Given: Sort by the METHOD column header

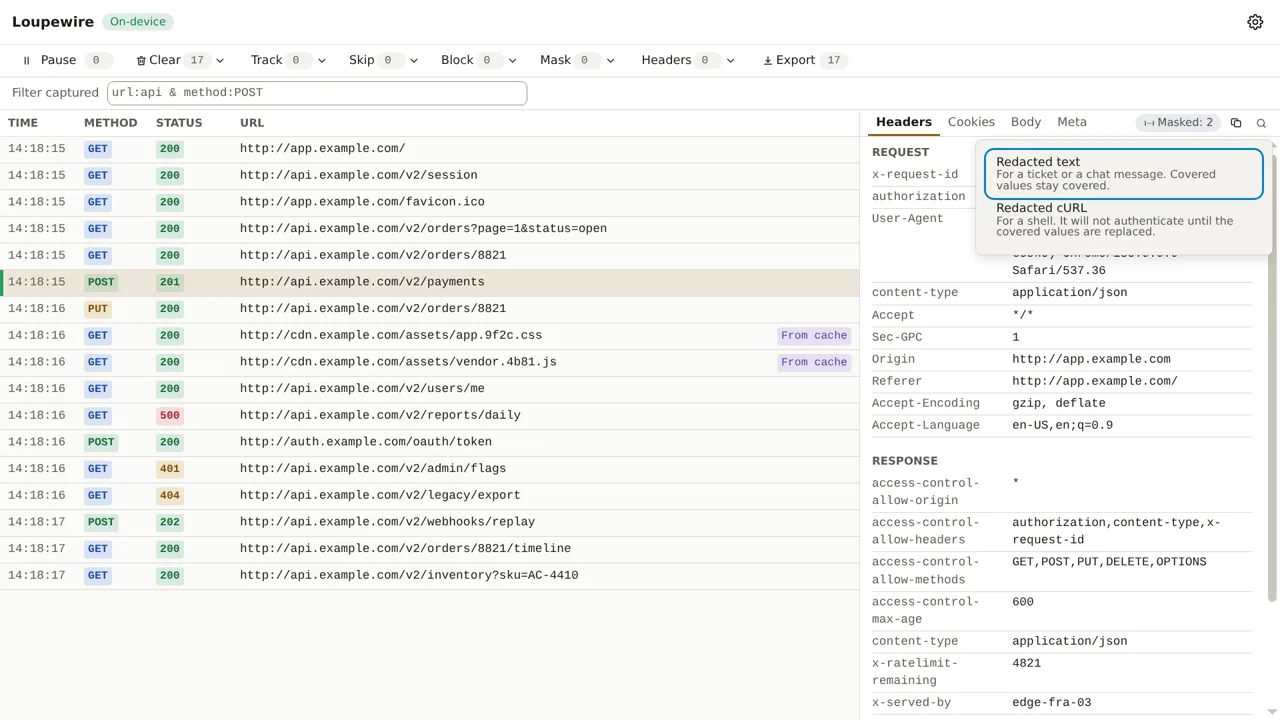Looking at the screenshot, I should (x=110, y=123).
